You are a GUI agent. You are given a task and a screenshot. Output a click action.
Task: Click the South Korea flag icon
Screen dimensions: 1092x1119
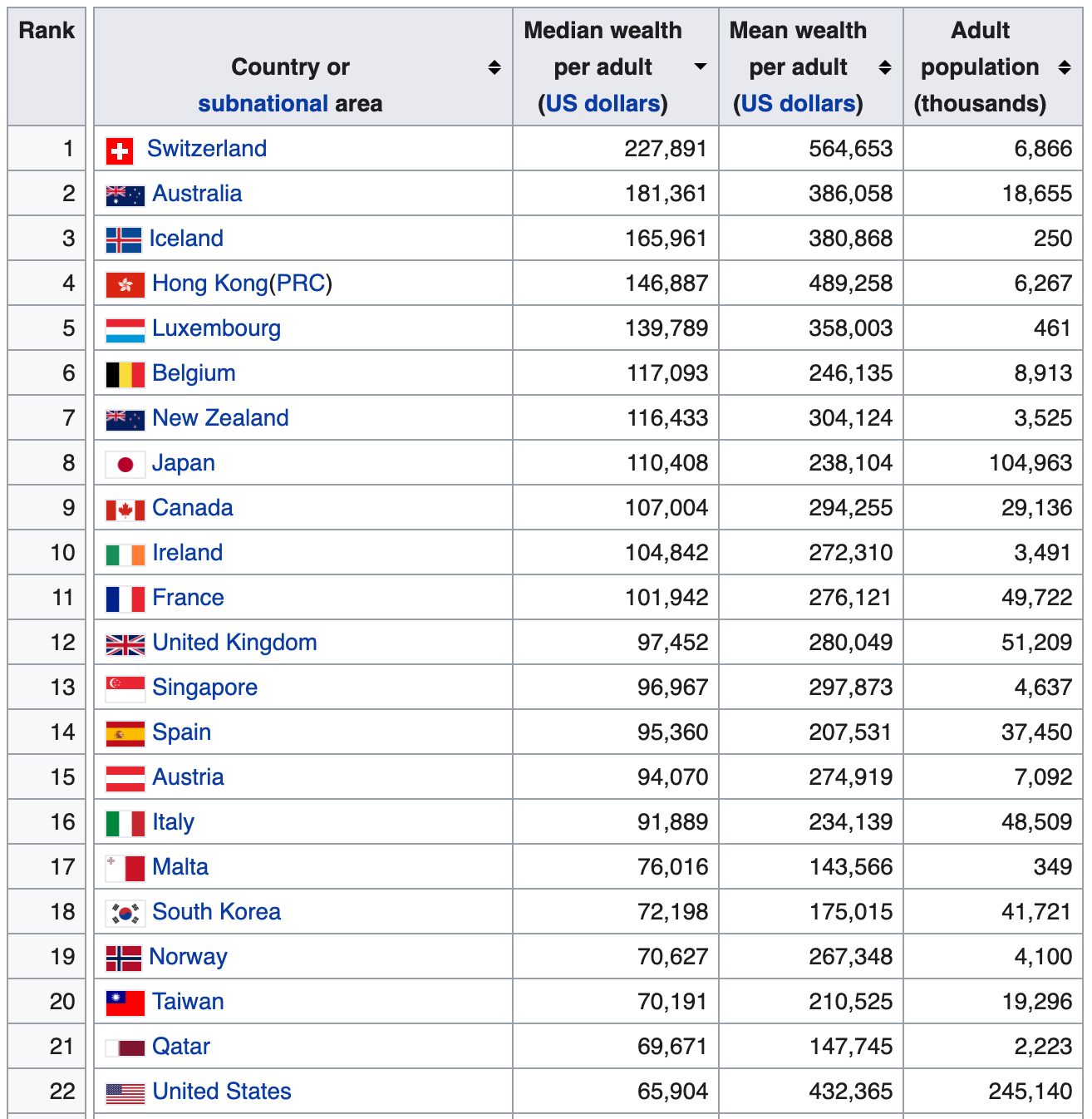pos(125,914)
